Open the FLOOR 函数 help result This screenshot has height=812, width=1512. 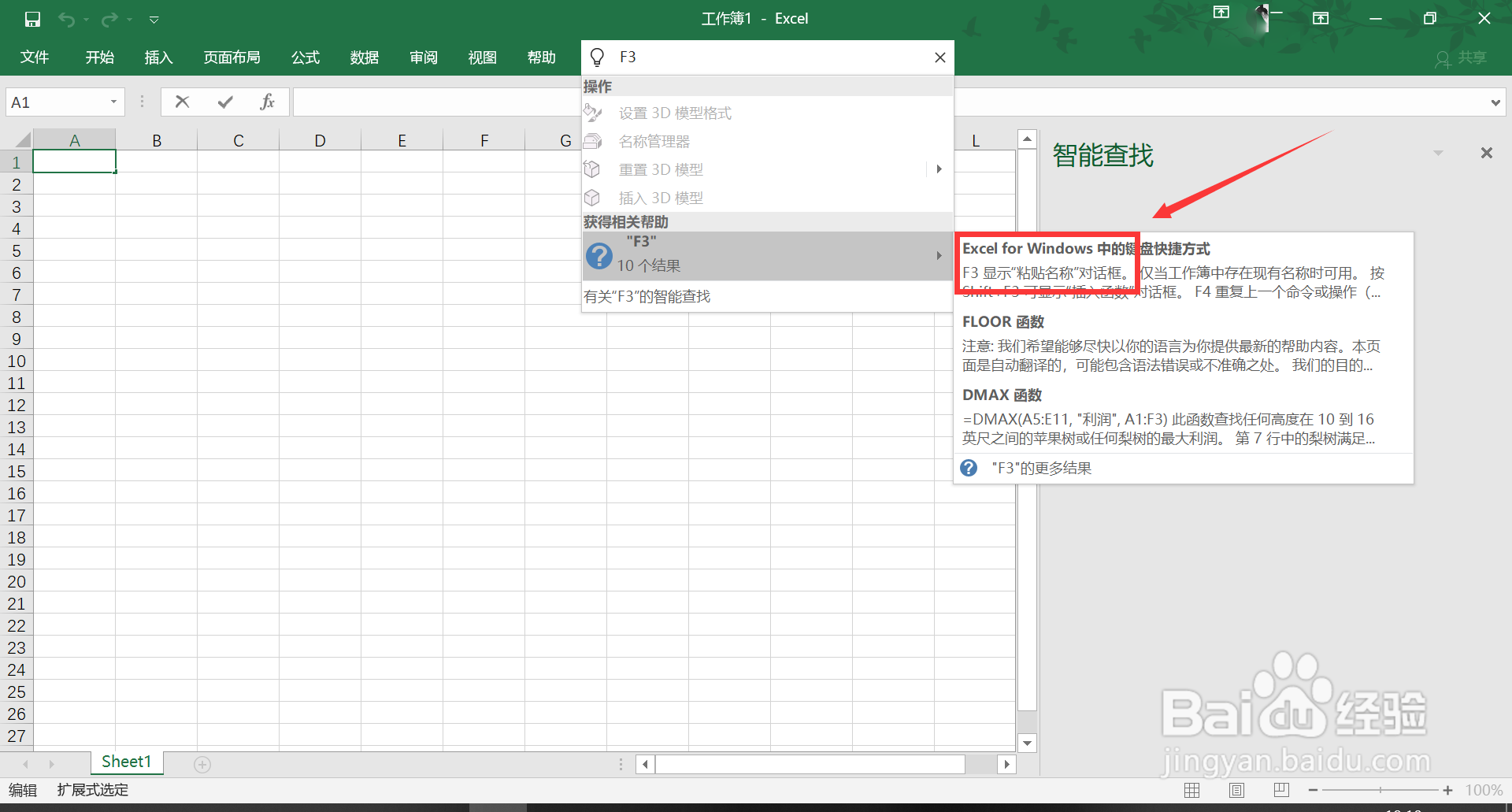pos(1183,343)
